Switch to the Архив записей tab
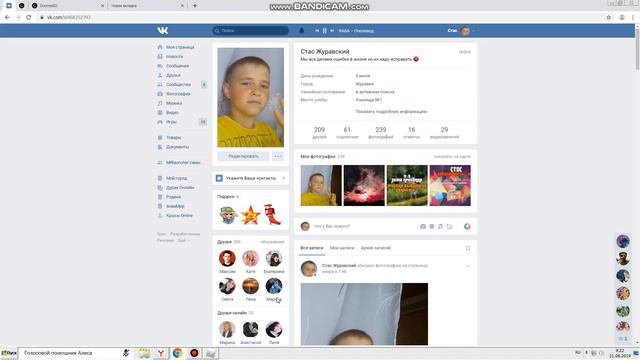This screenshot has height=360, width=640. pos(376,248)
